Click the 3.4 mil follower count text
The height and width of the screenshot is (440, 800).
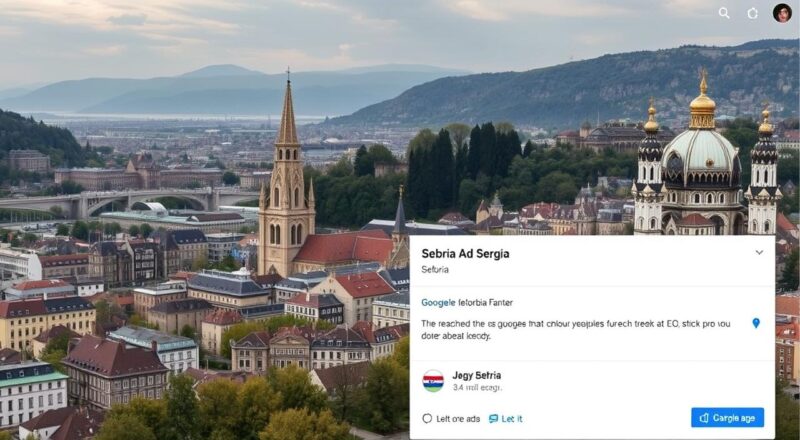point(477,387)
